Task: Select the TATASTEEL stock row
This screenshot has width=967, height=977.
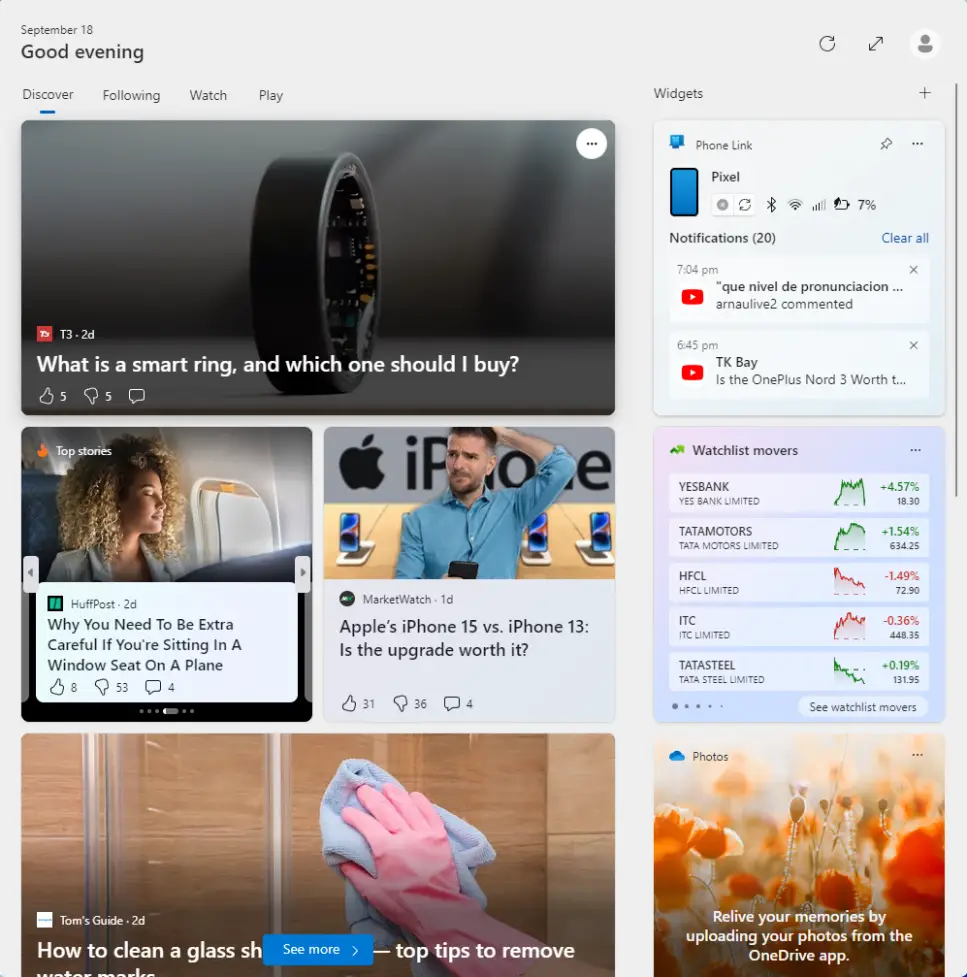Action: (x=799, y=672)
